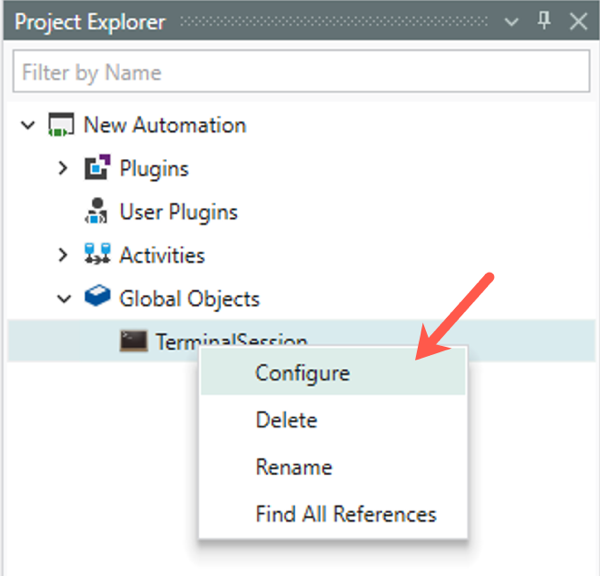Collapse the Global Objects node
600x576 pixels.
[x=64, y=299]
